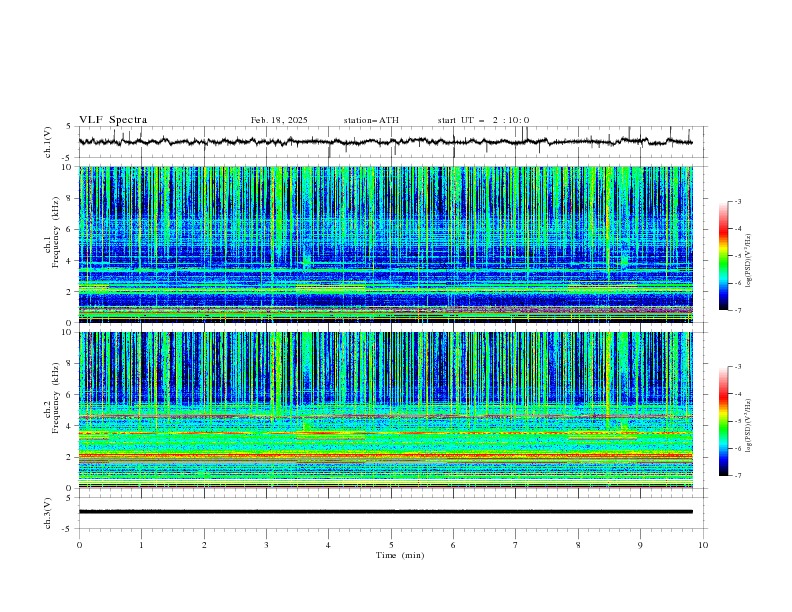The width and height of the screenshot is (792, 612).
Task: Click the '0' tick on the time axis
Action: (x=79, y=545)
